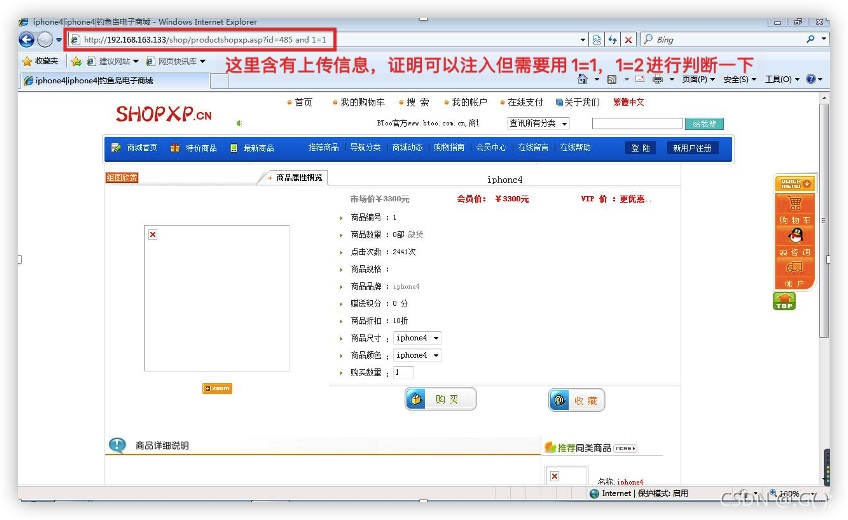
Task: Click the add to favorites bar star icon
Action: point(76,61)
